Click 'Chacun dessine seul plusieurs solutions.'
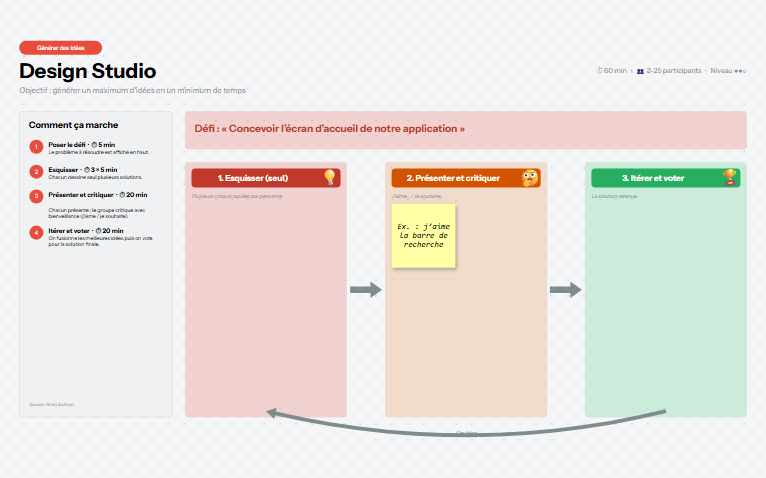Image resolution: width=766 pixels, height=478 pixels. [x=95, y=177]
